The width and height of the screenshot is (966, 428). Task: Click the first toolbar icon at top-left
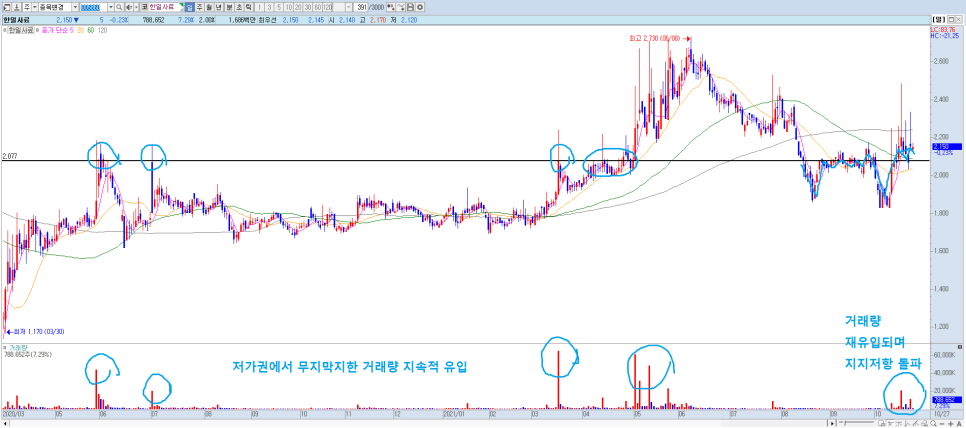click(6, 7)
